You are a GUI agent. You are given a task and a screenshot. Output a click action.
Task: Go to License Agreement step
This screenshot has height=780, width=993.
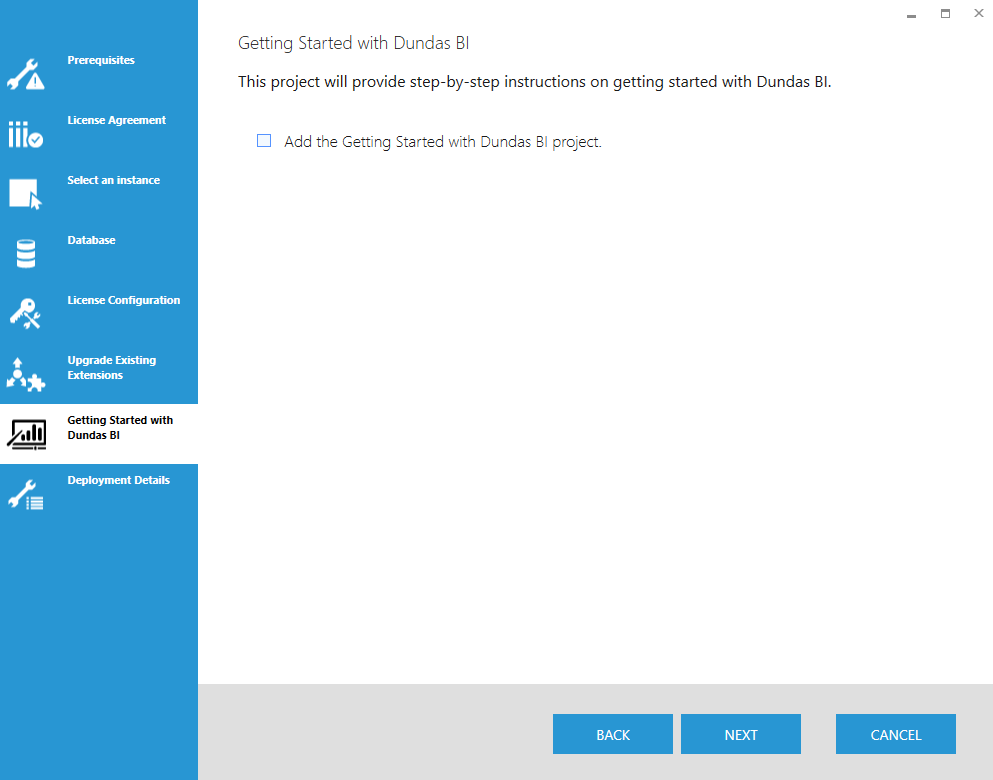(117, 120)
